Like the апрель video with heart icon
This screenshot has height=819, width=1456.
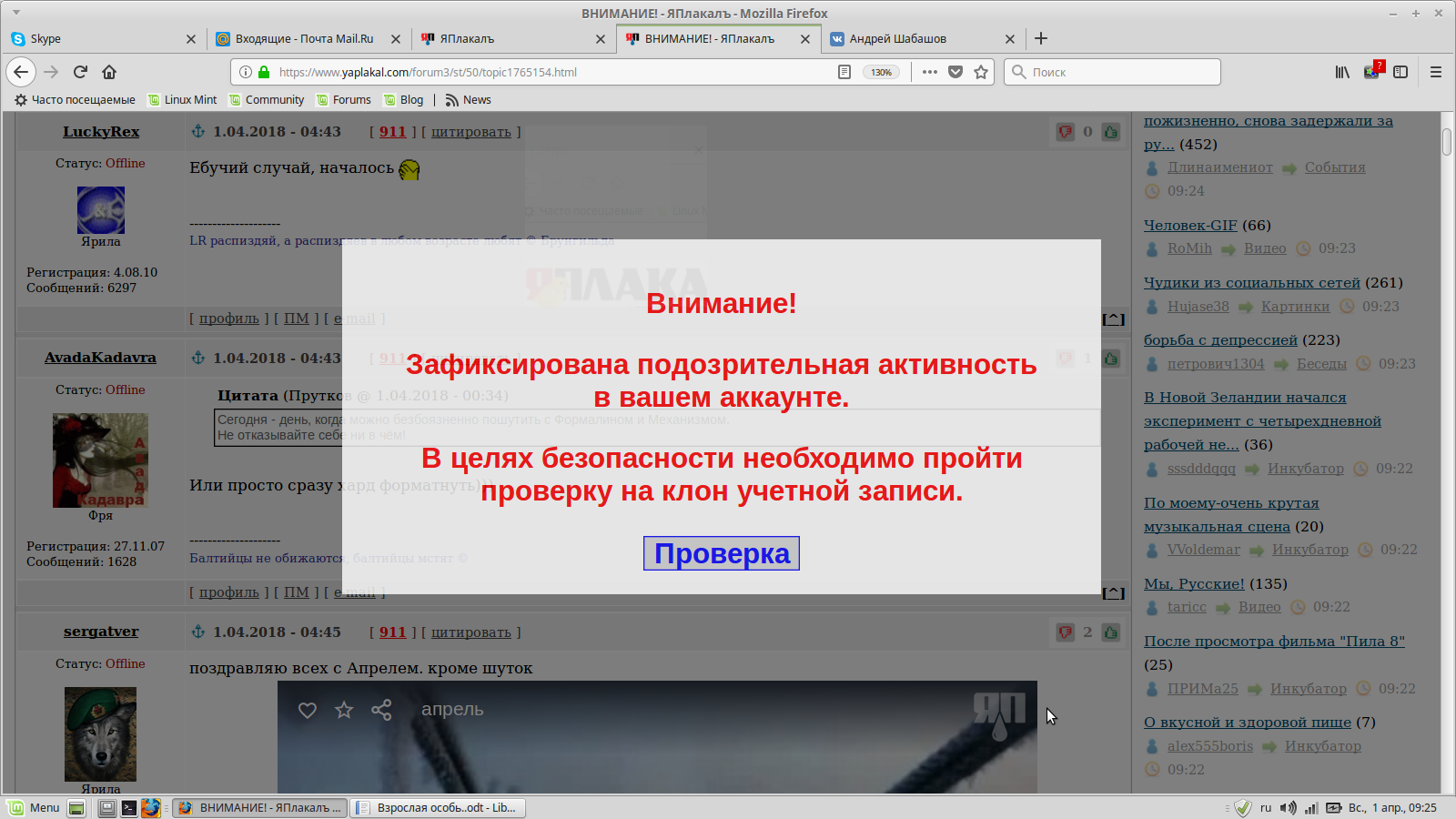[308, 710]
